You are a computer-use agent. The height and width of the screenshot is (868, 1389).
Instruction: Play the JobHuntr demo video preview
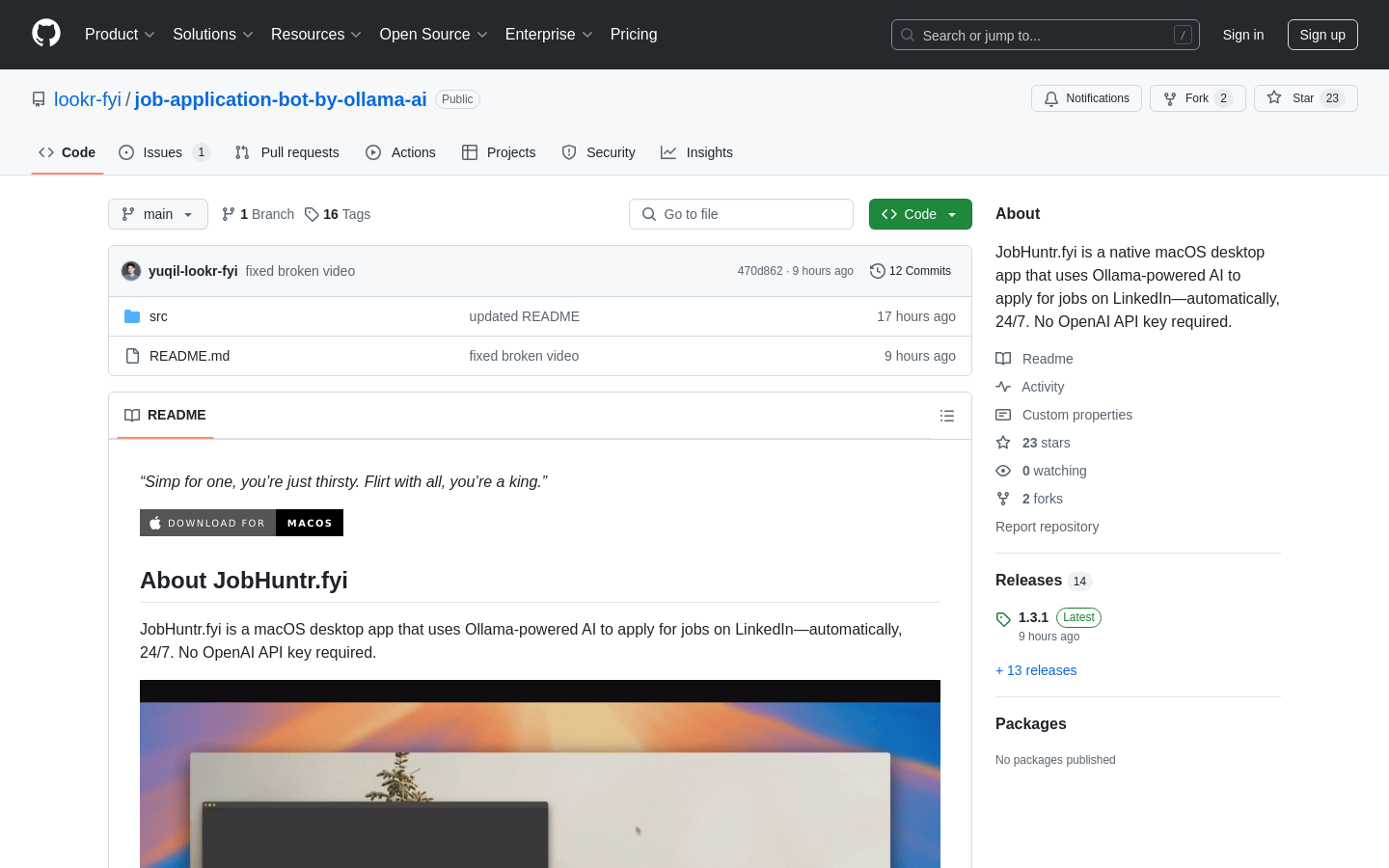point(540,774)
